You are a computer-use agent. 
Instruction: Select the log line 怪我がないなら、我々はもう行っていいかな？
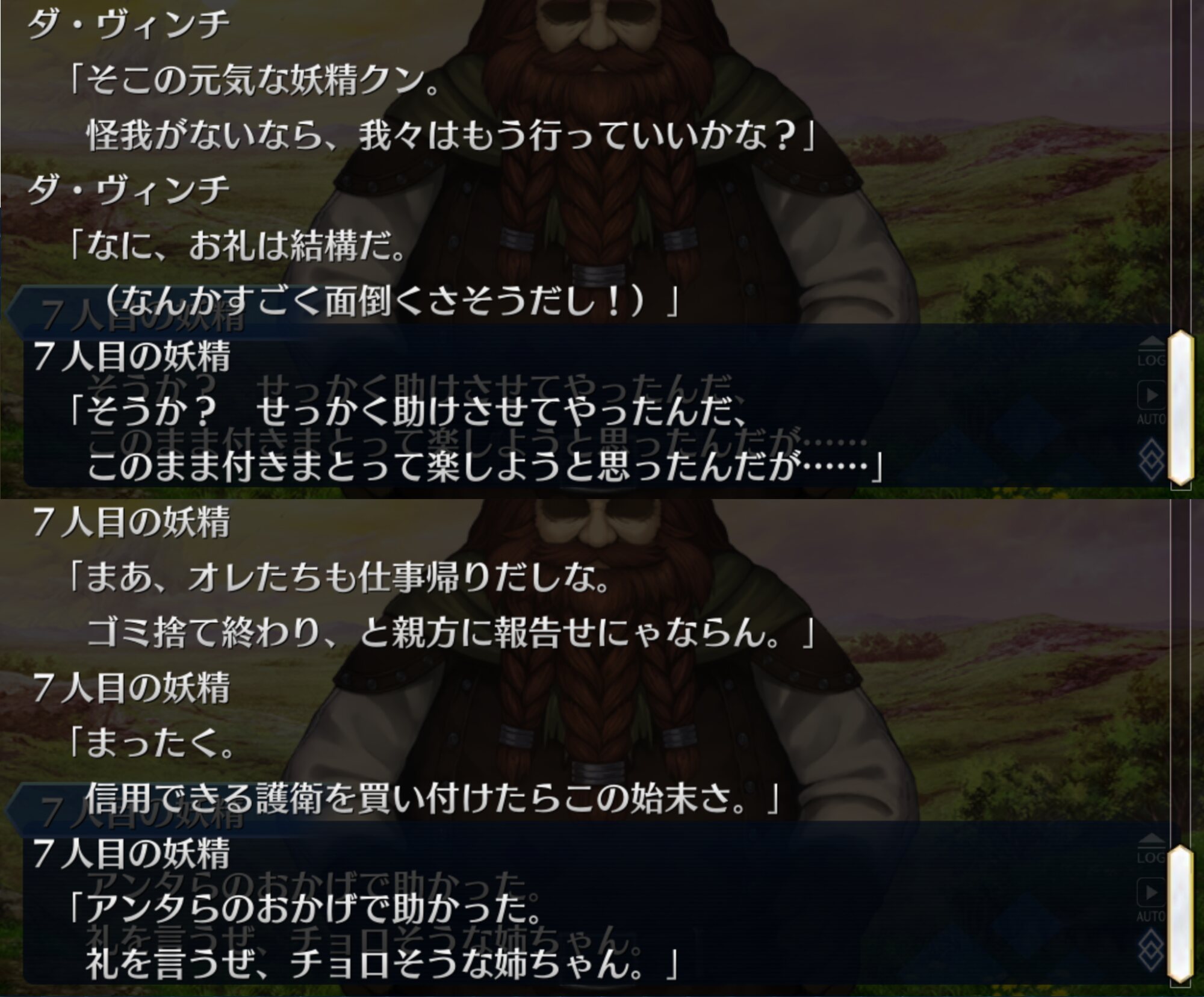point(451,135)
